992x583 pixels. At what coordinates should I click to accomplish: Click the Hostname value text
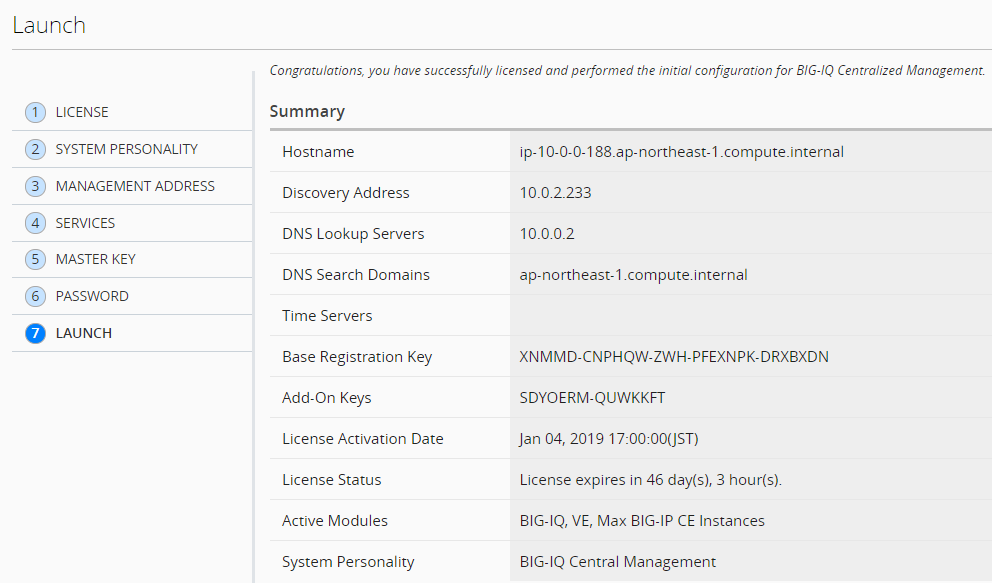tap(681, 152)
